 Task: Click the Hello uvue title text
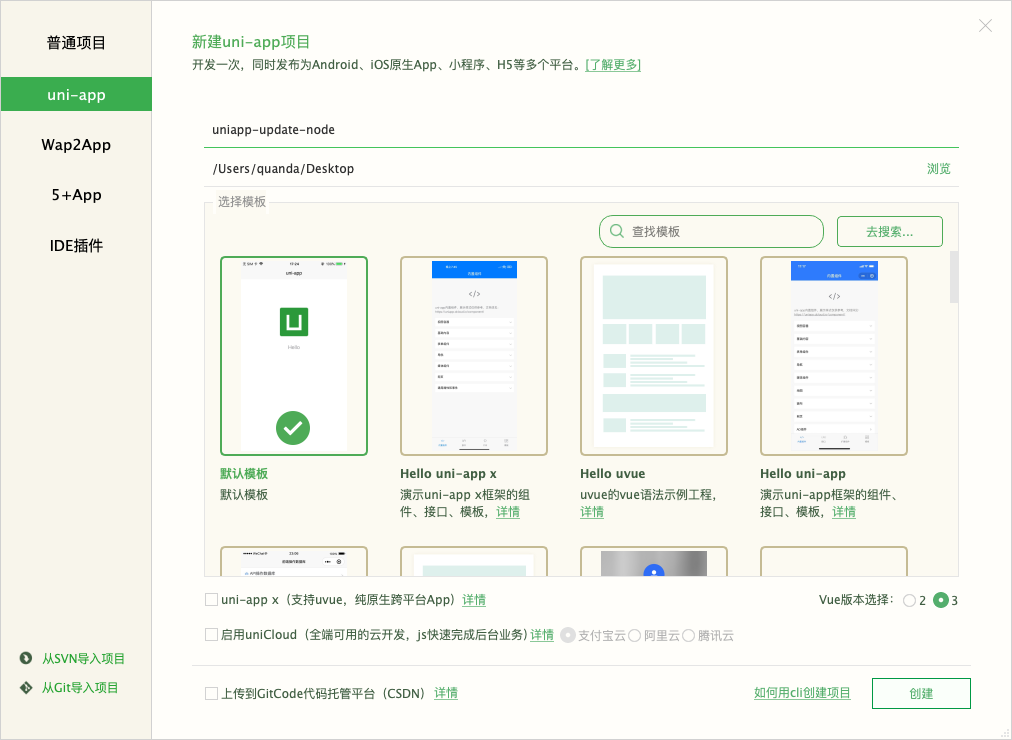pos(612,474)
